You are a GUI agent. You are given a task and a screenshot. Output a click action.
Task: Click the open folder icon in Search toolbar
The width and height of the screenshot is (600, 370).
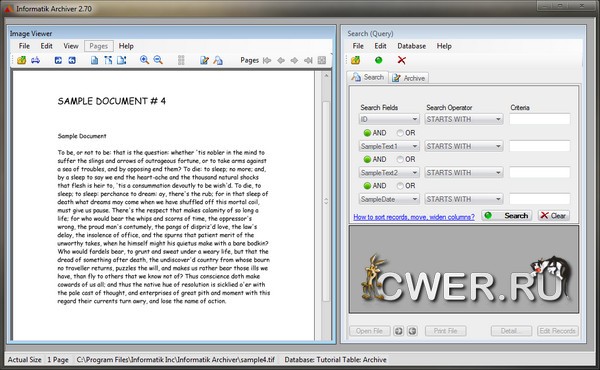coord(355,60)
